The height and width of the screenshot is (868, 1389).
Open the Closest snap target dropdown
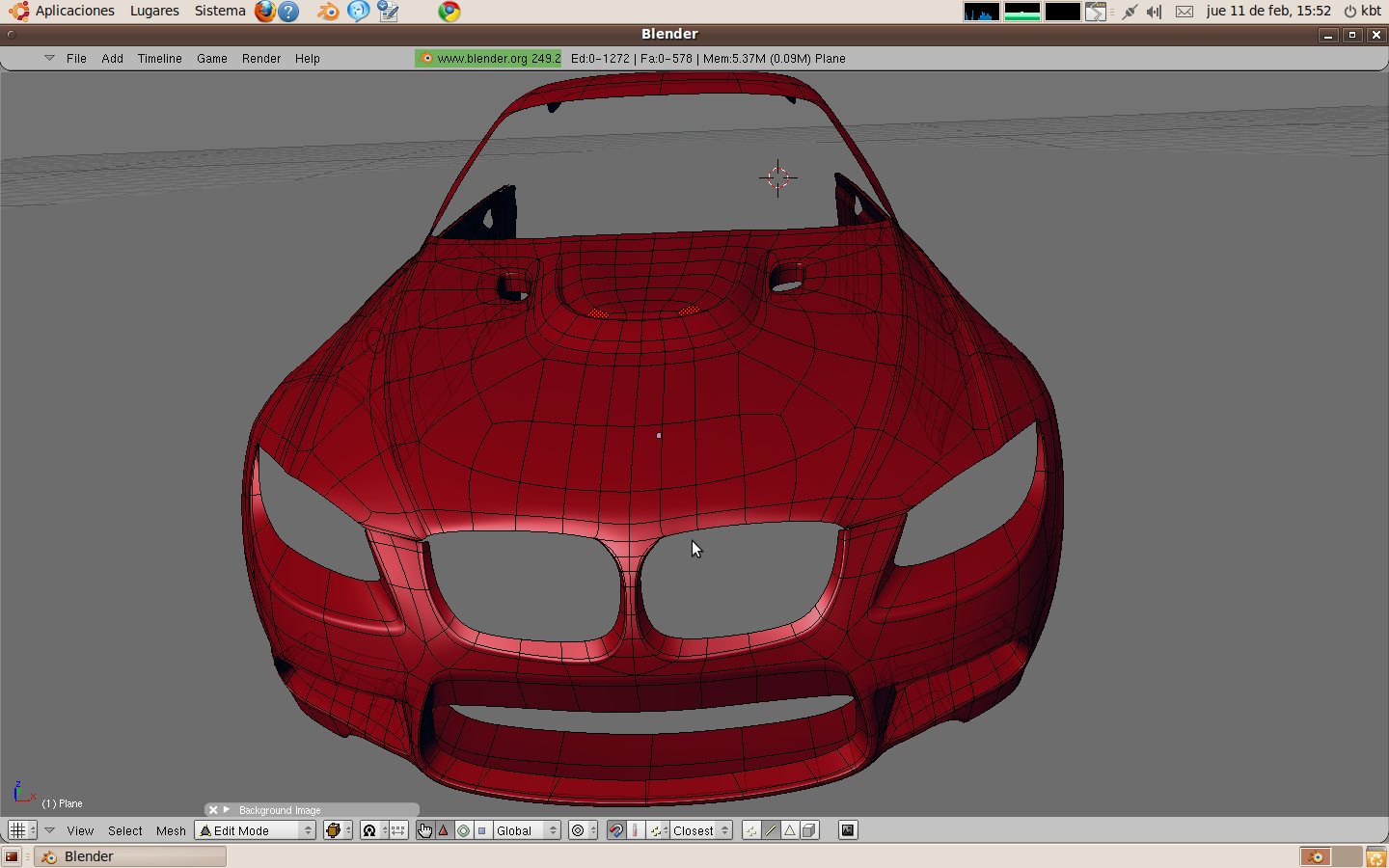[700, 830]
